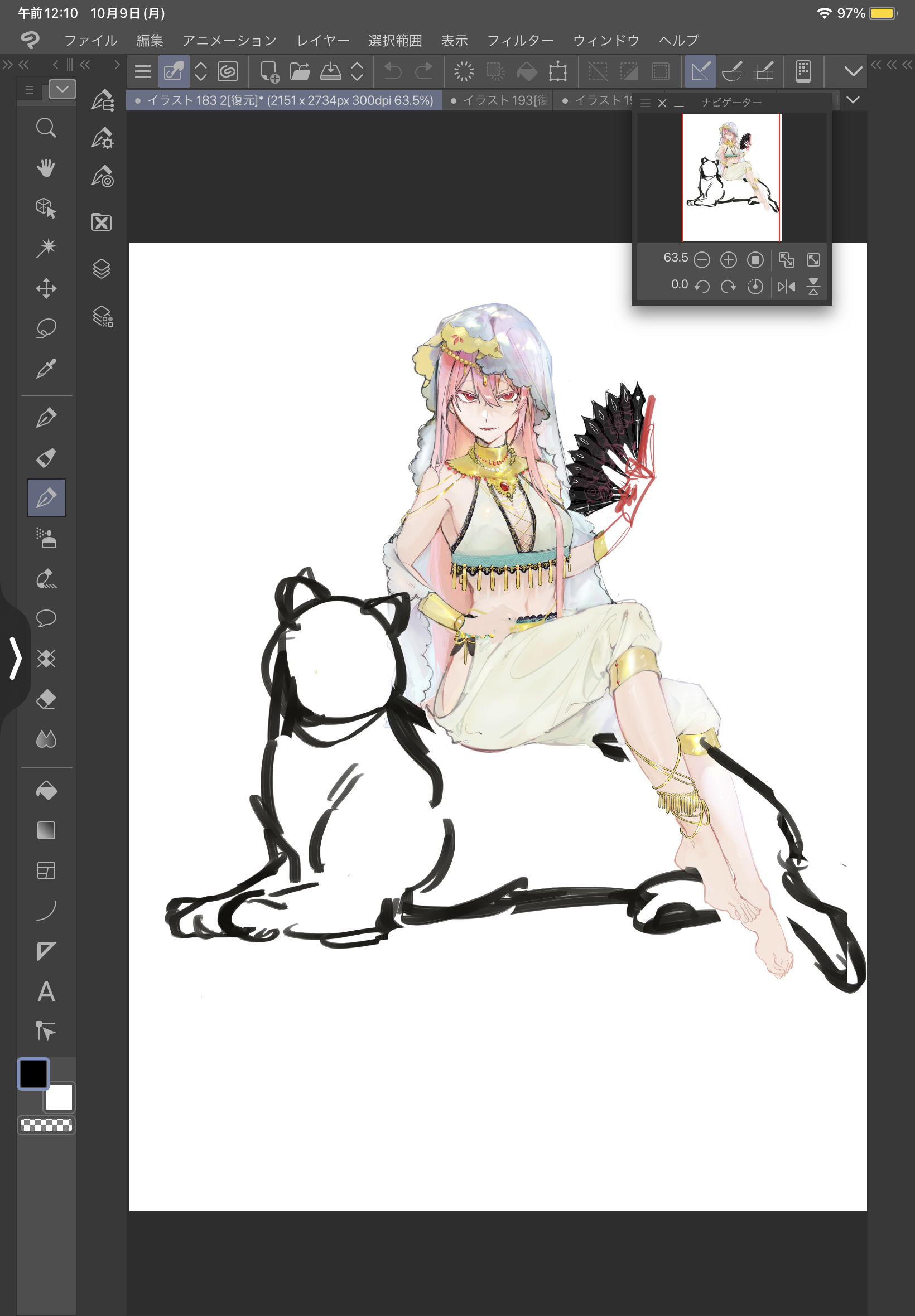
Task: Select the black main color swatch
Action: pos(33,1073)
